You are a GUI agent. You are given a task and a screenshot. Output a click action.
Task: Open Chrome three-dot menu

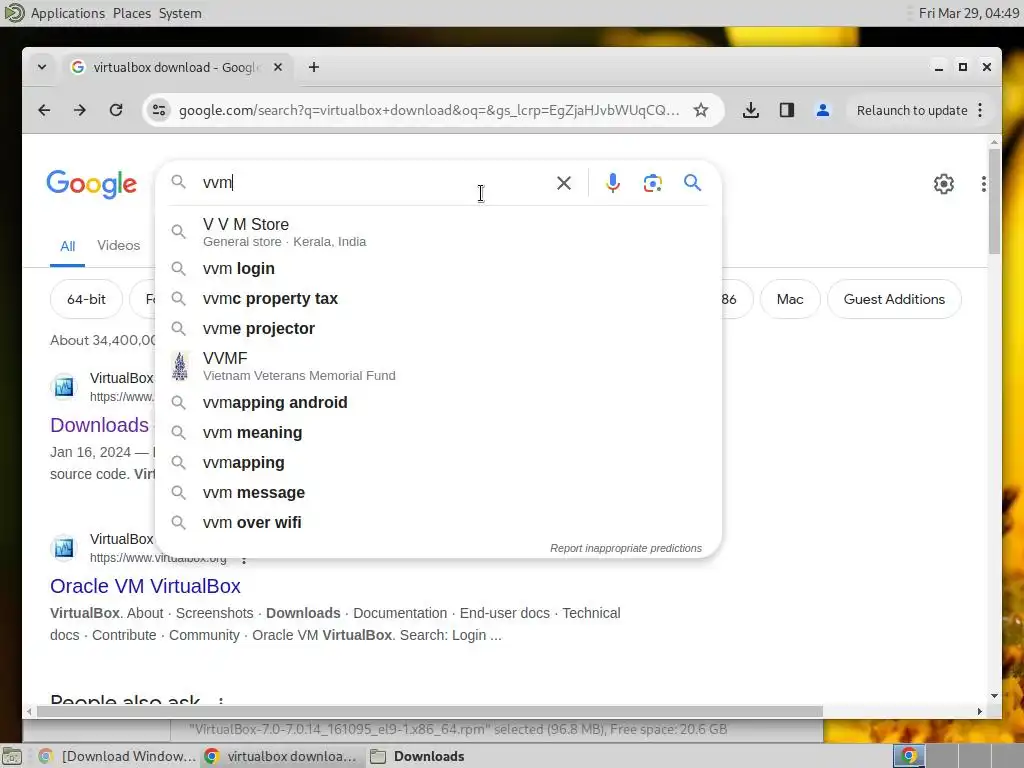click(x=980, y=110)
